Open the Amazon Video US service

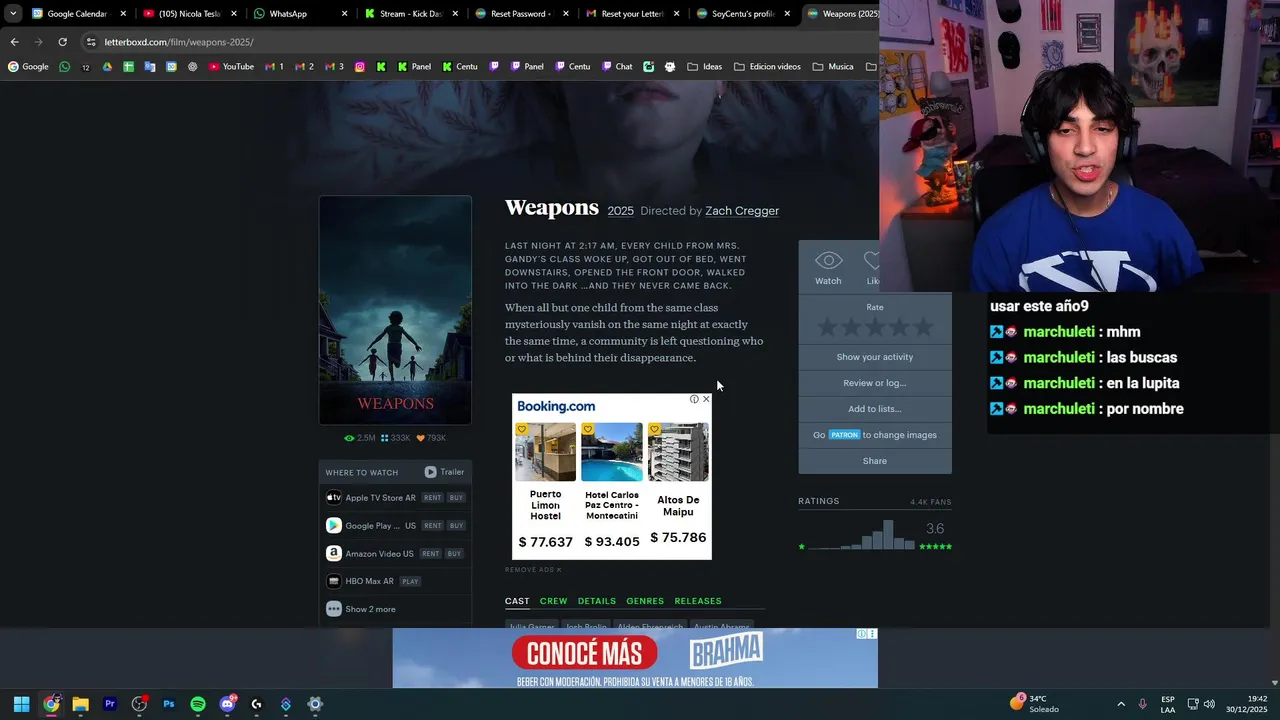370,554
